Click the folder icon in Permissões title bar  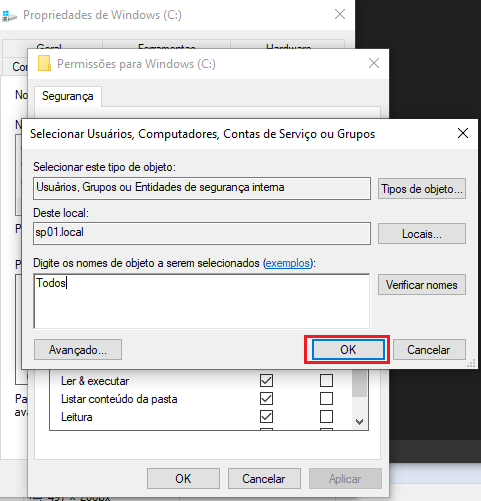click(x=44, y=63)
